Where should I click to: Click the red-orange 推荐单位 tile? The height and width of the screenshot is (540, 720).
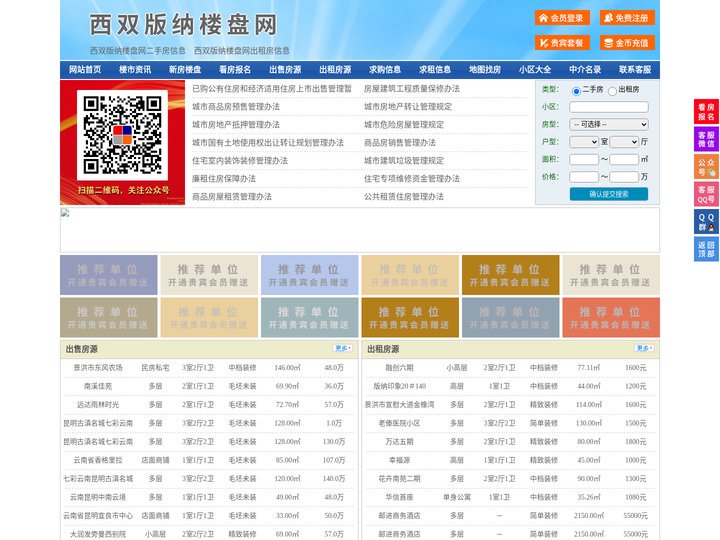click(x=611, y=317)
